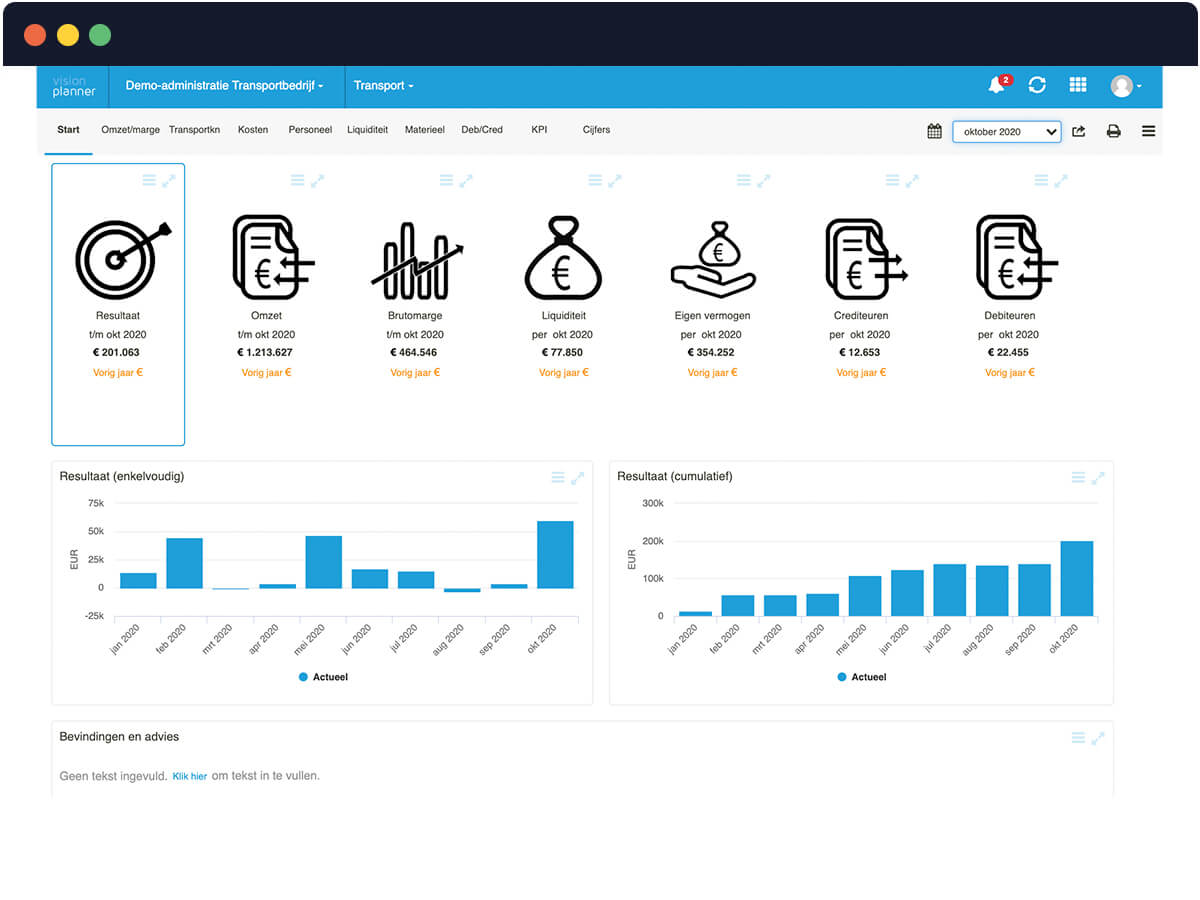Click the Vision Planner logo
Image resolution: width=1200 pixels, height=900 pixels.
click(74, 86)
